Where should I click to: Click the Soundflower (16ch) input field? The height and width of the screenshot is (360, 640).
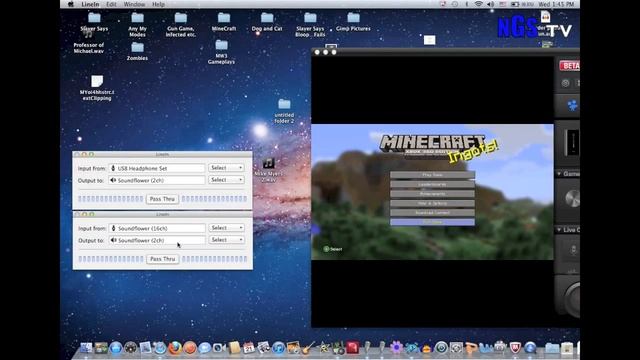[157, 228]
